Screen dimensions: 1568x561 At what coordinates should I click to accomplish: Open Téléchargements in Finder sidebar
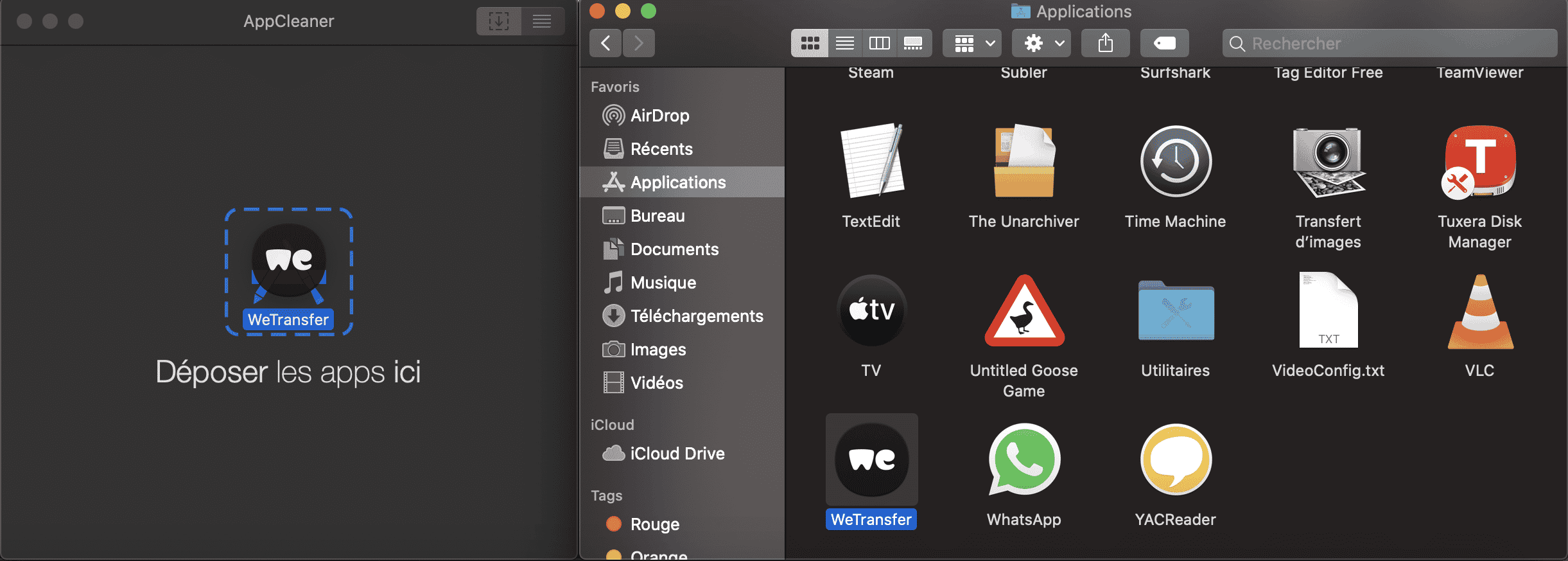pyautogui.click(x=682, y=316)
